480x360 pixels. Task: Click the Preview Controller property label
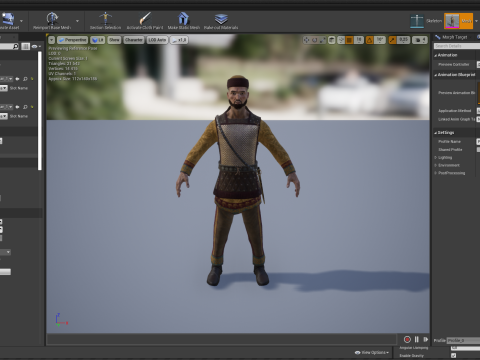[454, 64]
